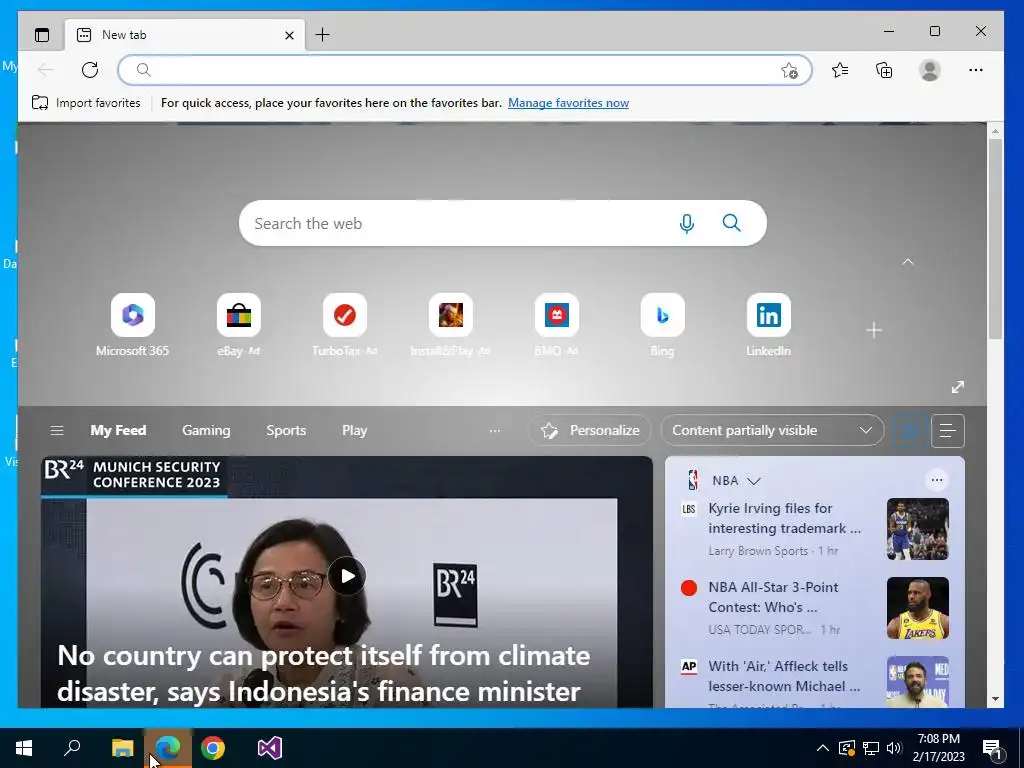Click the refresh page icon
The image size is (1024, 768).
point(90,70)
